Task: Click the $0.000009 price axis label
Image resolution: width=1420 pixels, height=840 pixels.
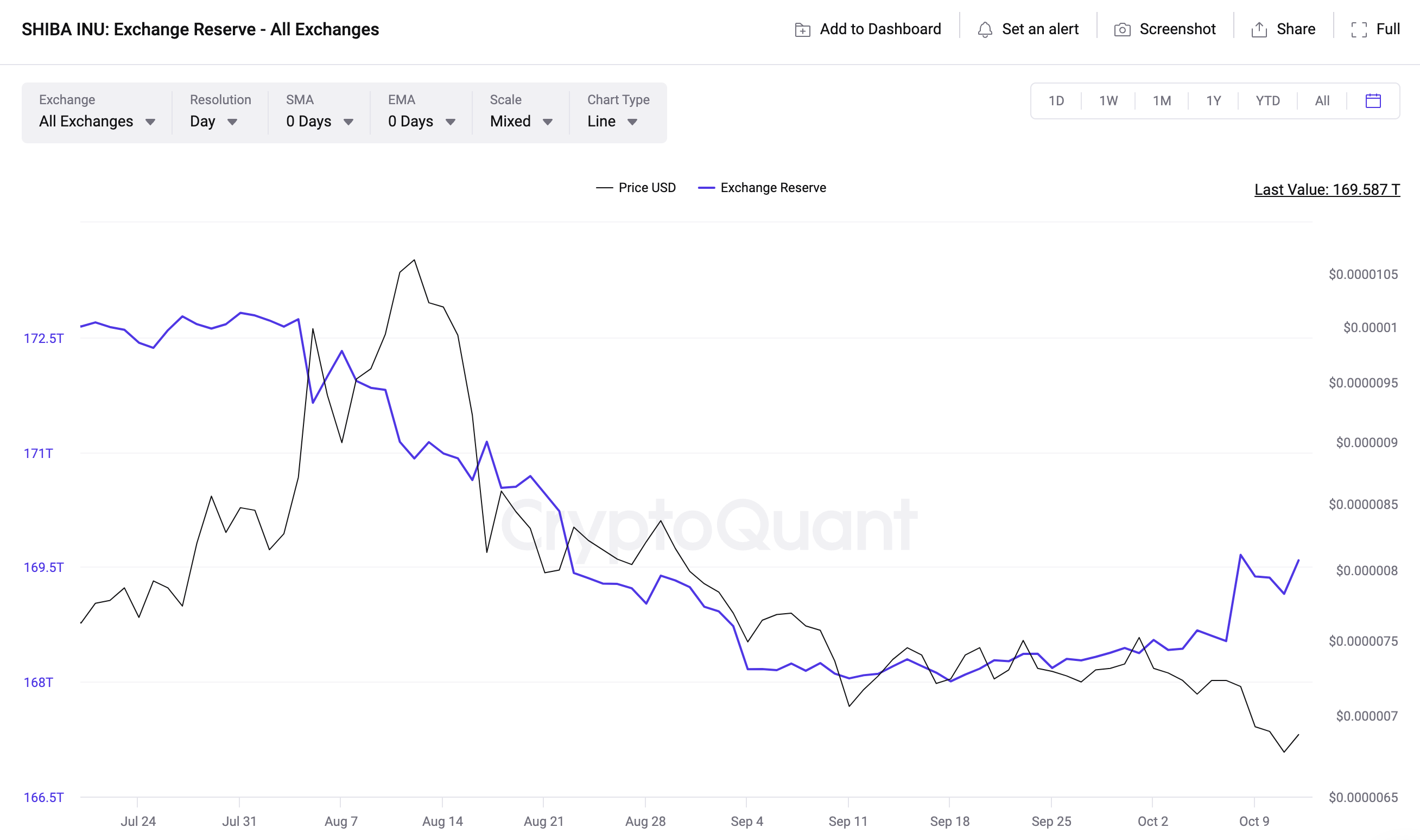Action: (1367, 442)
